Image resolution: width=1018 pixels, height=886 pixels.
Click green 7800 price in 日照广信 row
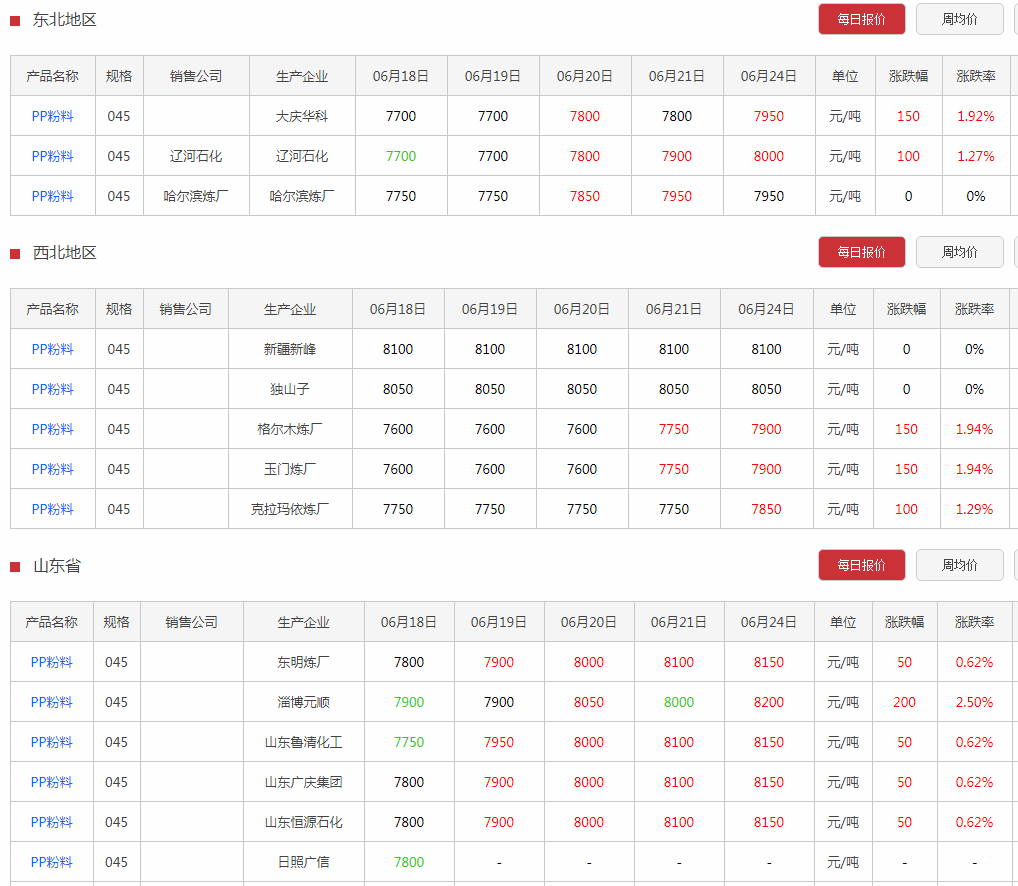[x=409, y=863]
